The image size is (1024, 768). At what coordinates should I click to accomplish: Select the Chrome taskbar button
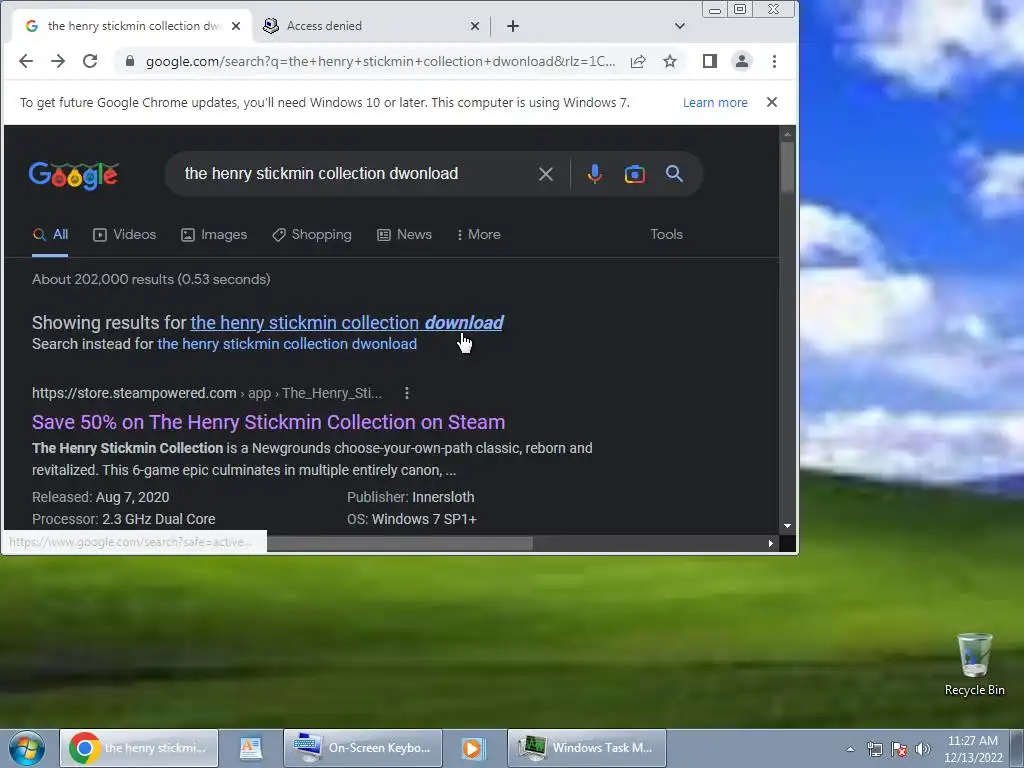139,748
